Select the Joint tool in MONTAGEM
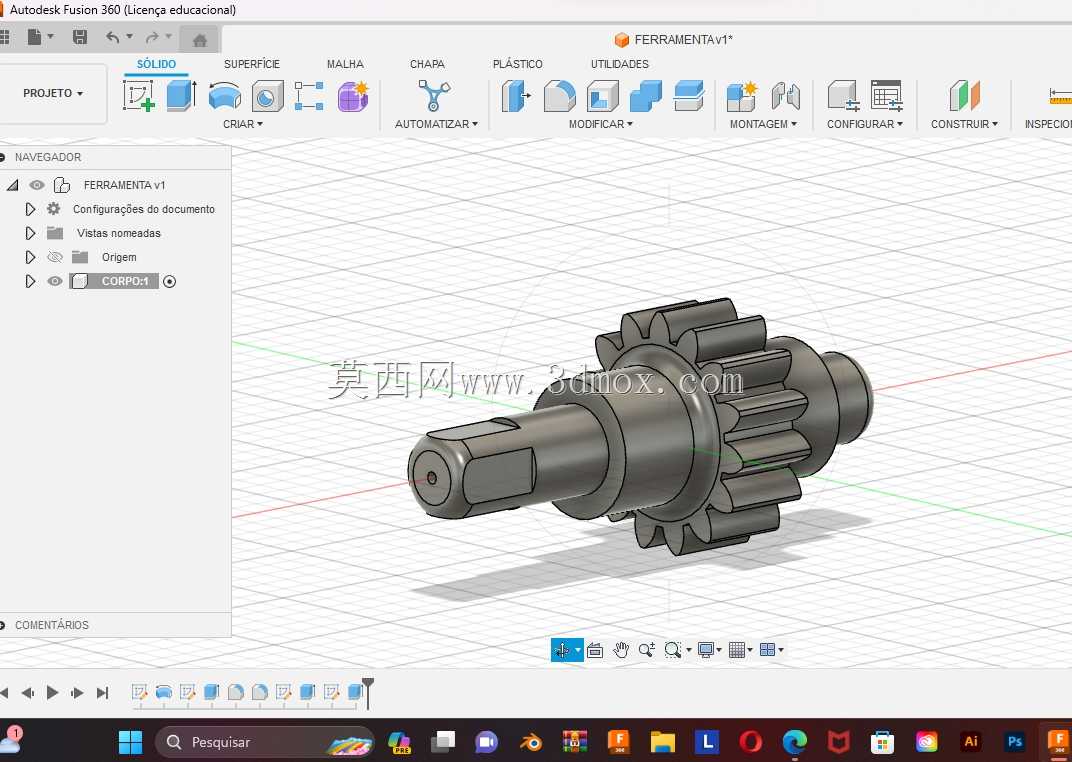 click(786, 96)
